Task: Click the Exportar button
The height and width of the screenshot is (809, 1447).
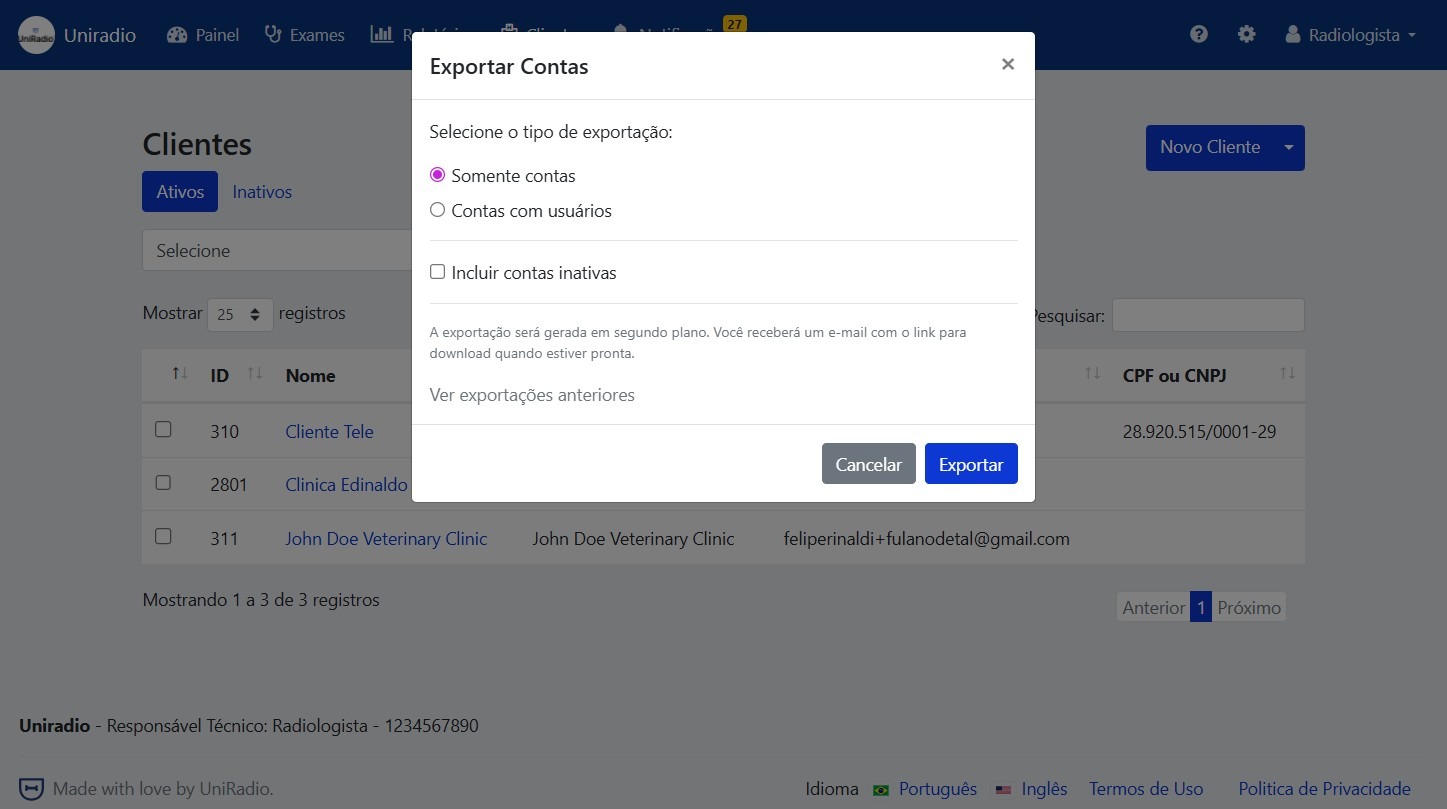Action: [x=970, y=464]
